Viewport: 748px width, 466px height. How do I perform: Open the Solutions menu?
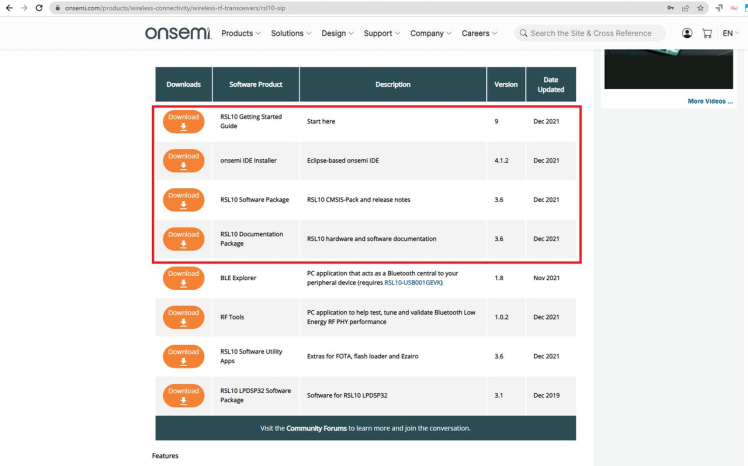click(x=291, y=33)
